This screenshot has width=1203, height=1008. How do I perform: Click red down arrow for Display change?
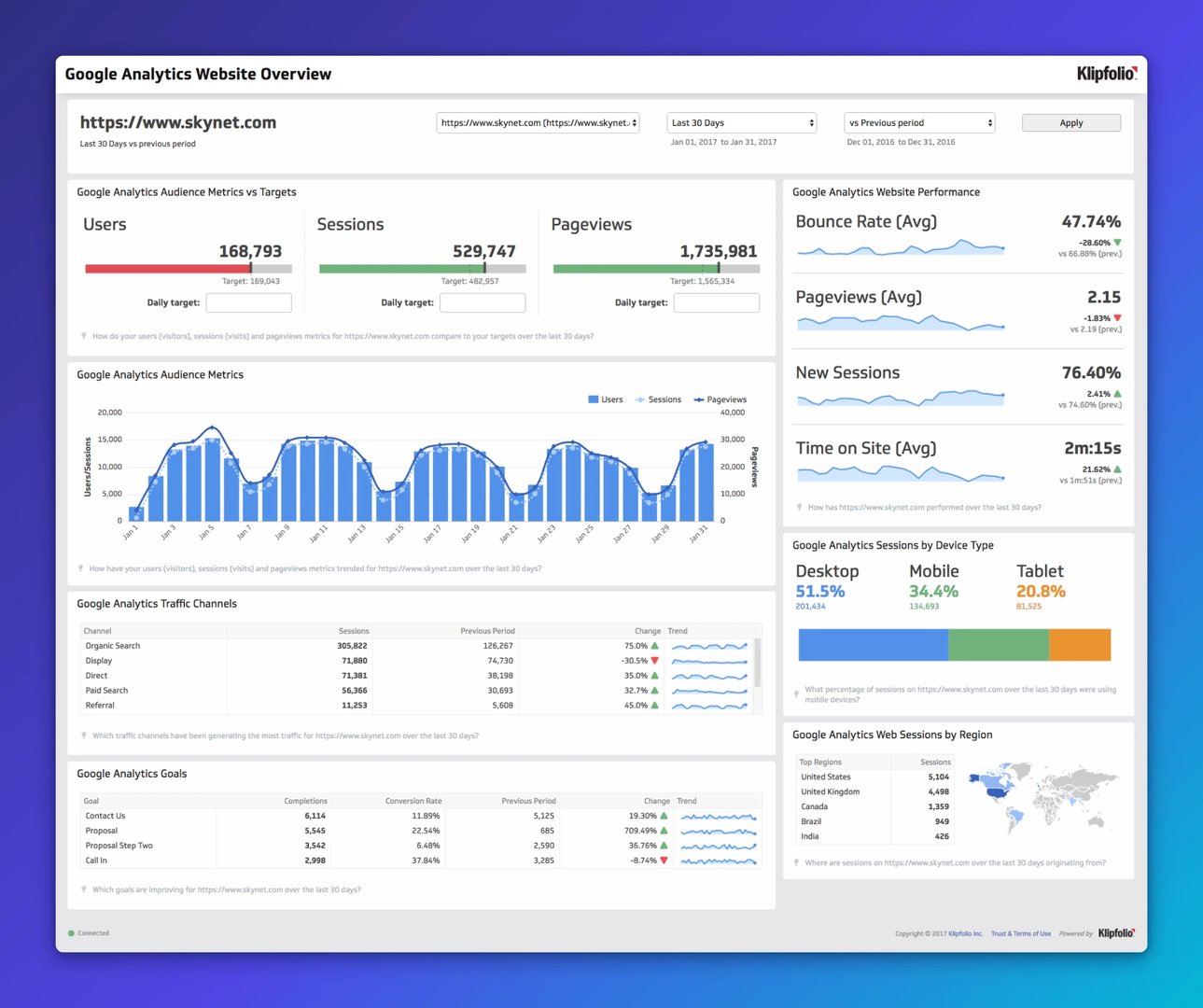(x=655, y=661)
